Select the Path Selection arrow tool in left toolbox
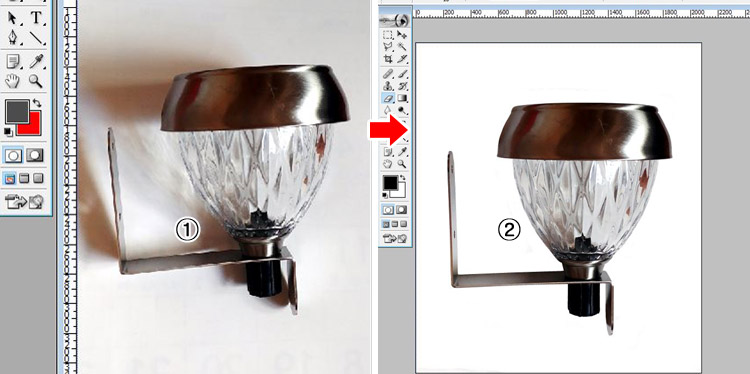The height and width of the screenshot is (374, 750). pos(12,18)
